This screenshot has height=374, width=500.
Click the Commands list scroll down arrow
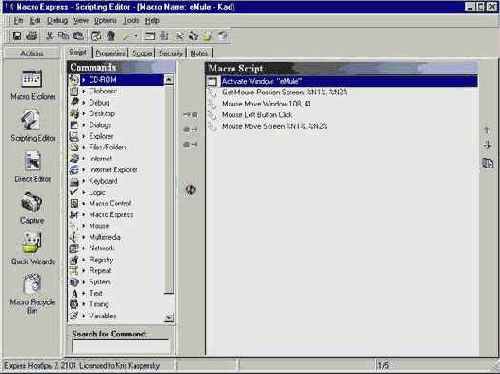169,318
